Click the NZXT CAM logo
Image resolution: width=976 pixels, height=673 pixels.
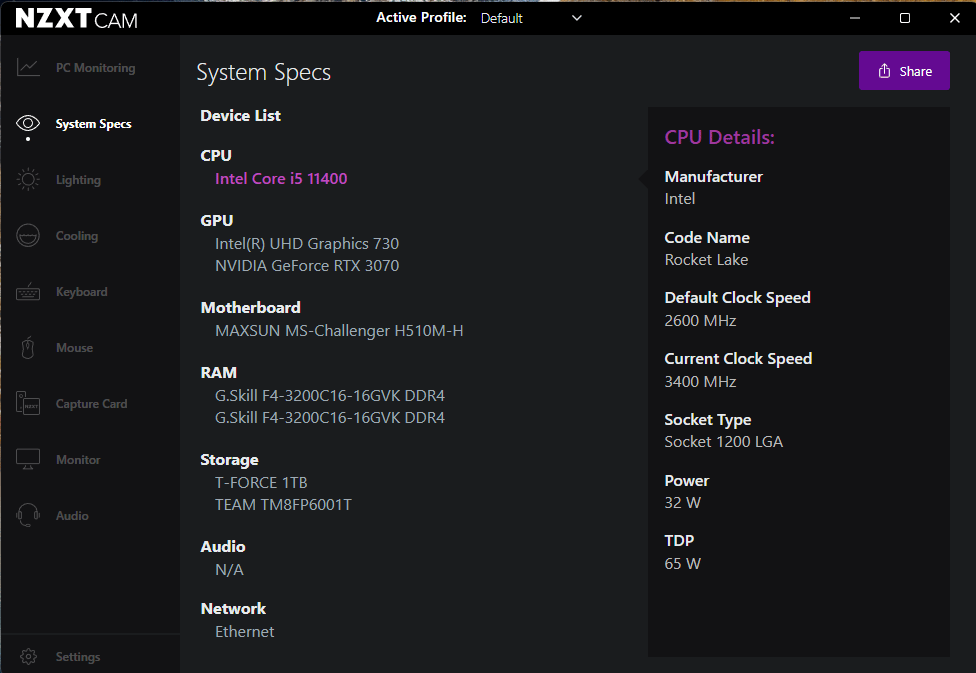tap(77, 19)
